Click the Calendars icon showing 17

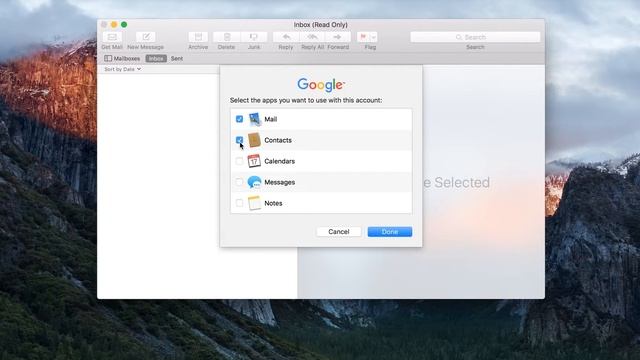254,161
